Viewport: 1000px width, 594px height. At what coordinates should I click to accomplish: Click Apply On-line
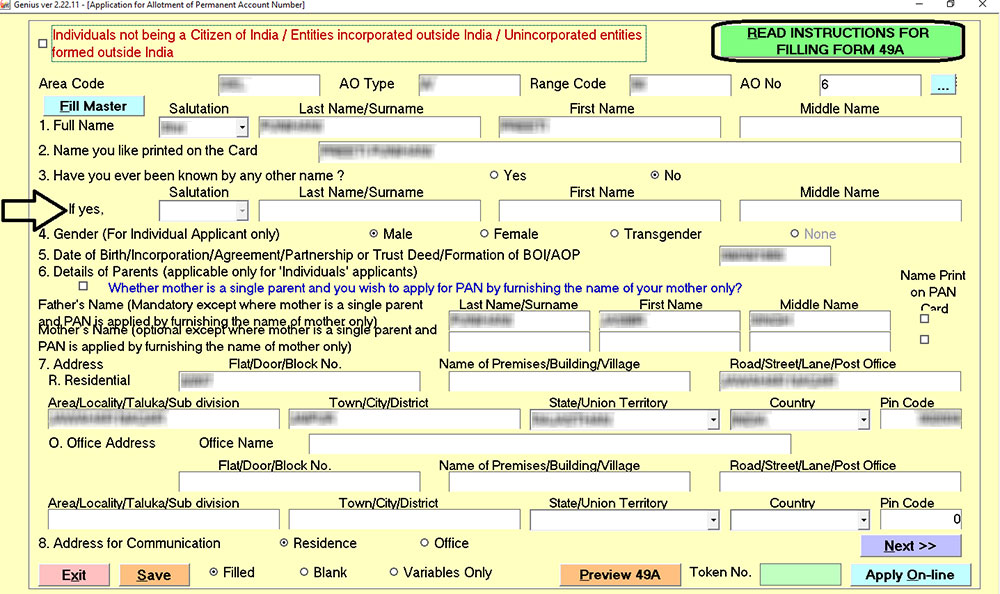pyautogui.click(x=911, y=575)
